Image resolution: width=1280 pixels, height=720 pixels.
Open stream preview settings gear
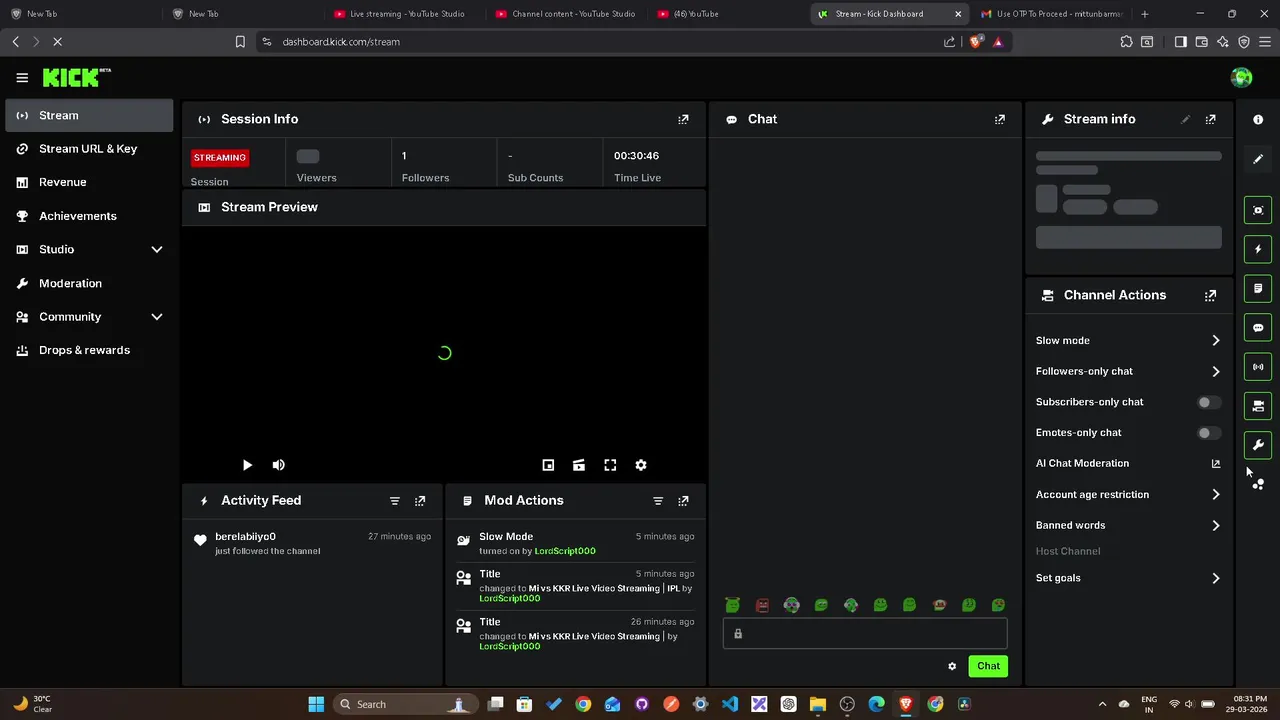(x=641, y=465)
